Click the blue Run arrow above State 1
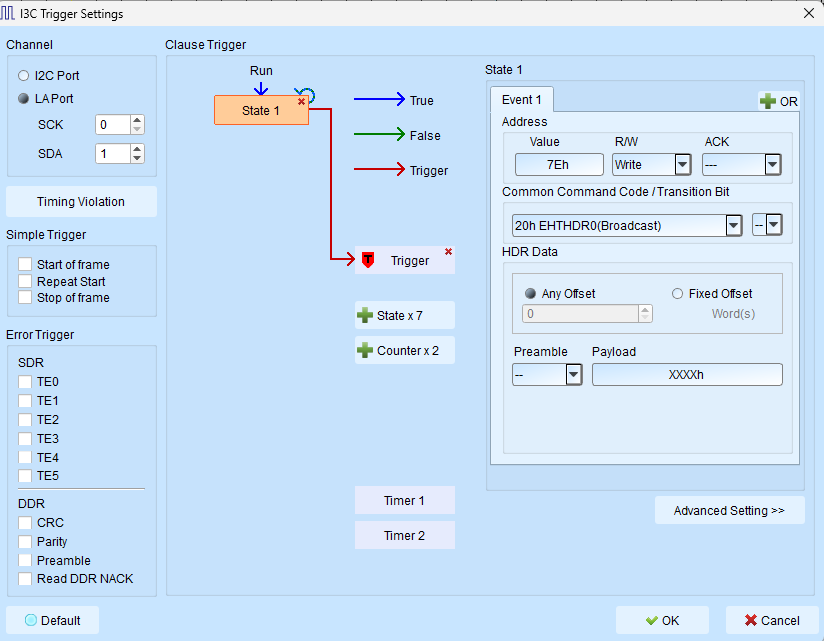 (261, 88)
